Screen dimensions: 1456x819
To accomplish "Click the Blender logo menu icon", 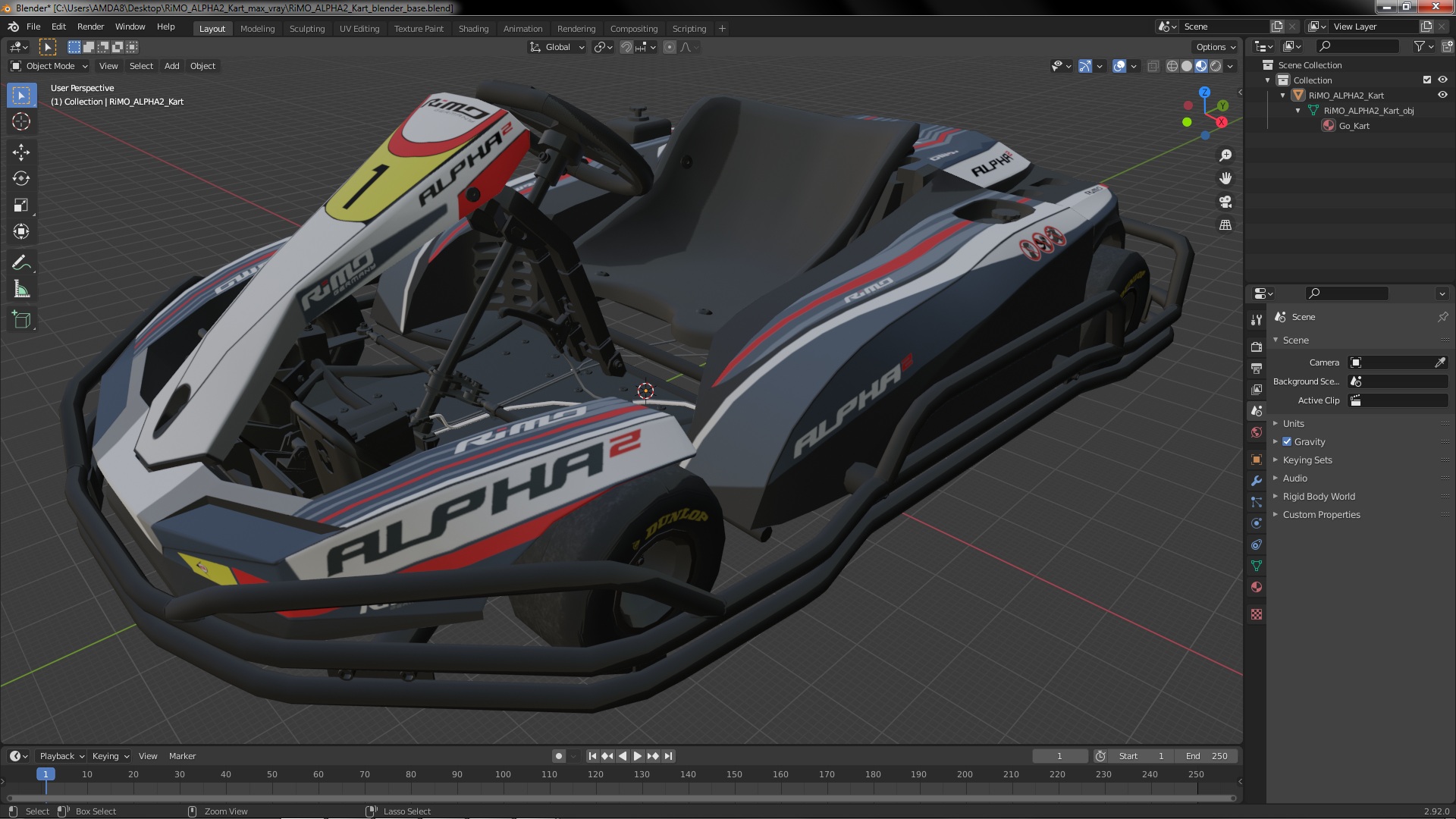I will 13,27.
